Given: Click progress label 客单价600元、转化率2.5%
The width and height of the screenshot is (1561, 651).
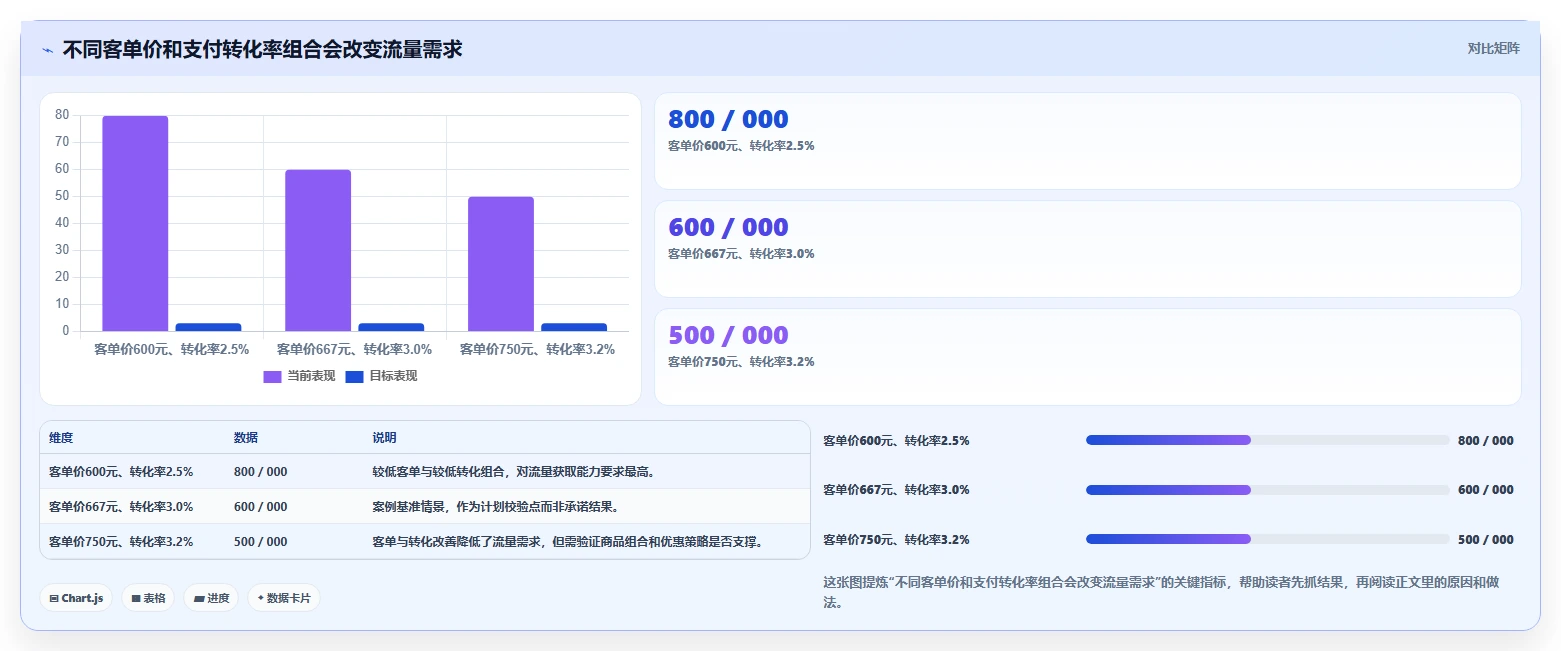Looking at the screenshot, I should (x=896, y=440).
